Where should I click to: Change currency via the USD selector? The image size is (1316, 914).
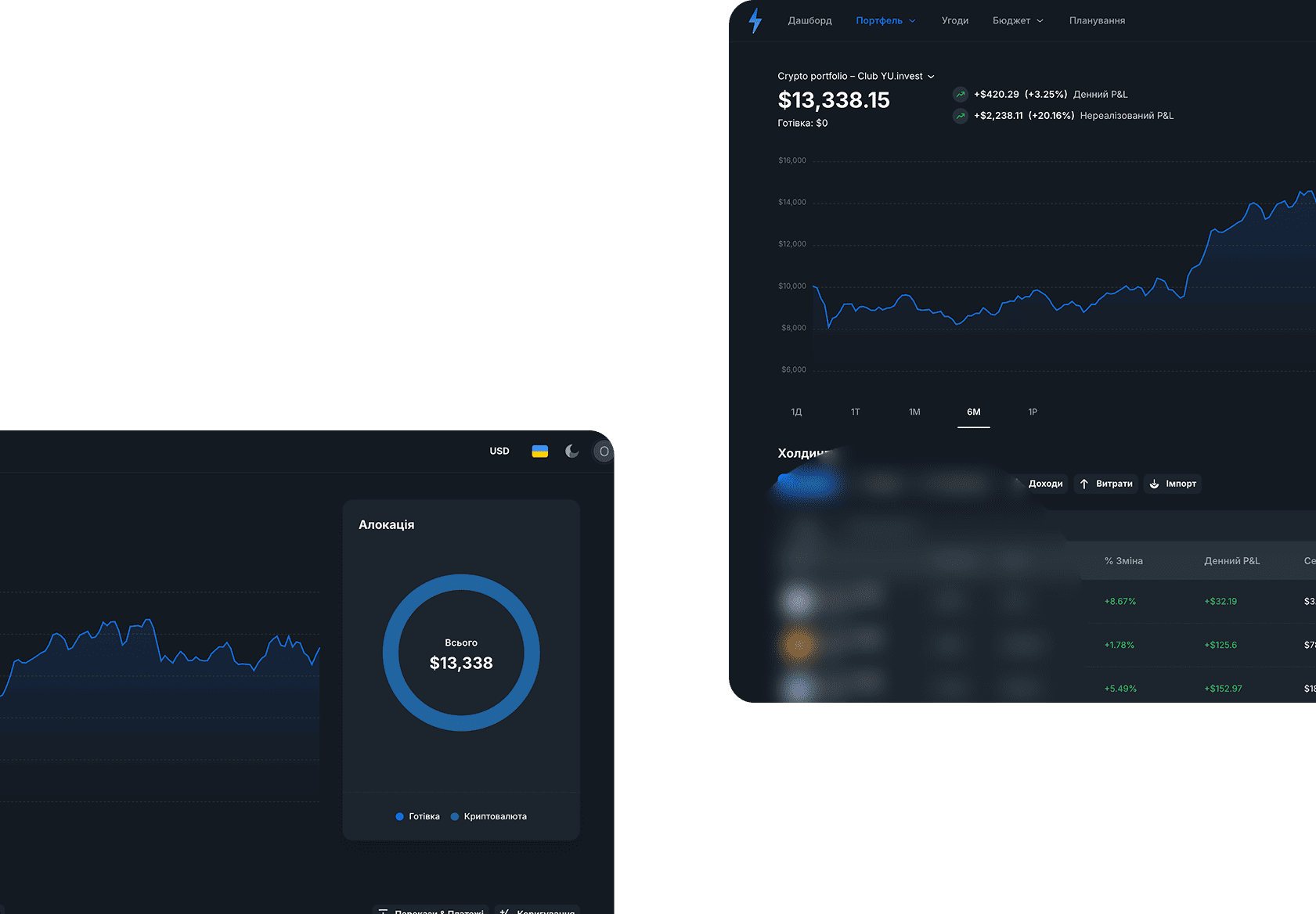(x=499, y=452)
